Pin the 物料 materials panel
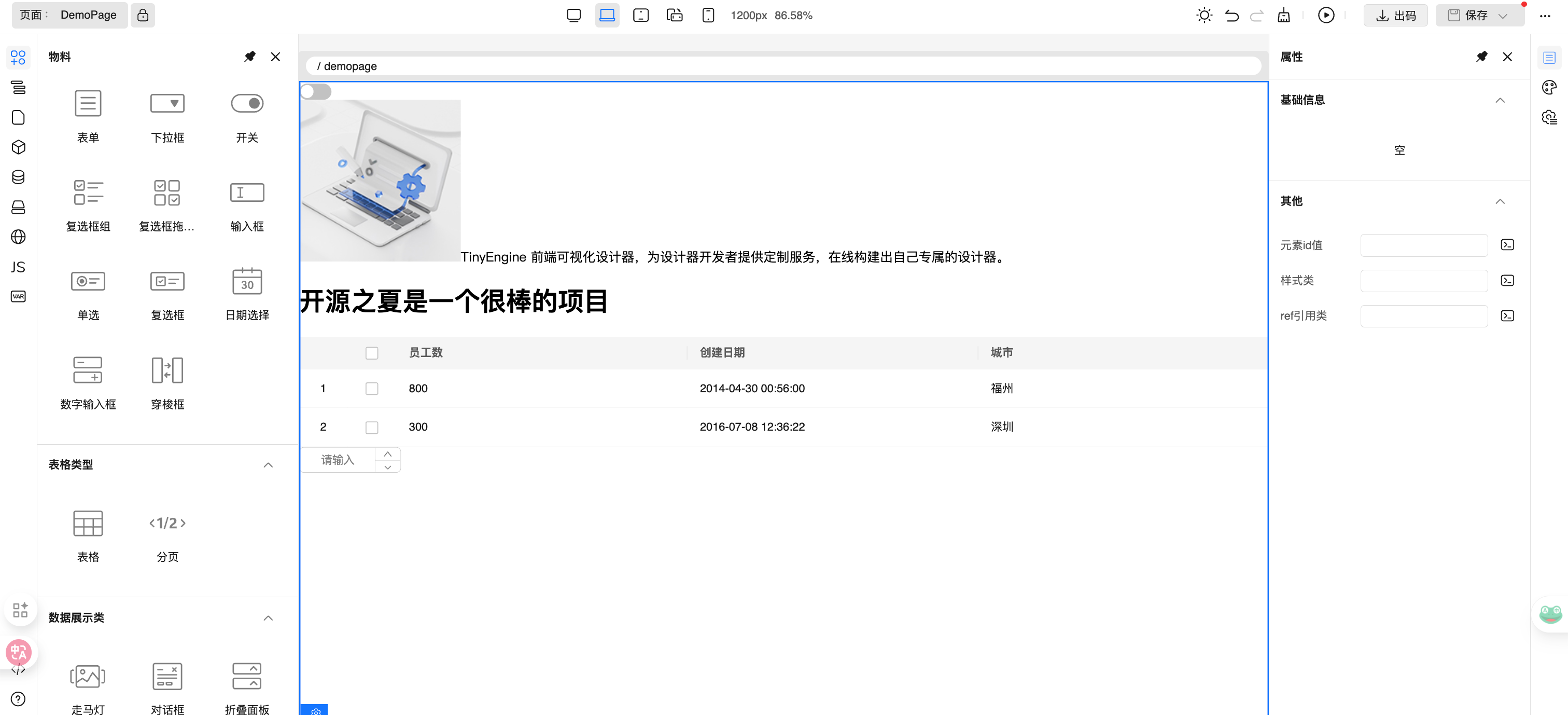This screenshot has height=715, width=1568. tap(249, 57)
